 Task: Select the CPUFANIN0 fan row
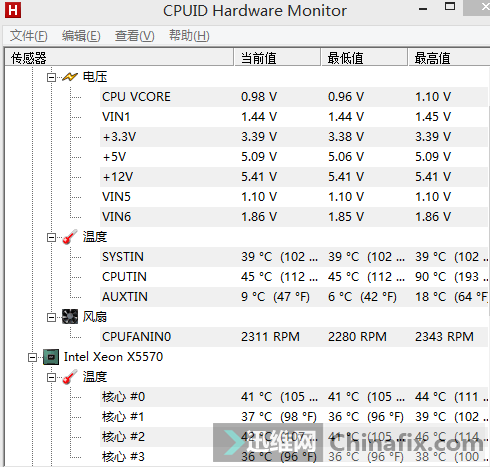[x=294, y=337]
